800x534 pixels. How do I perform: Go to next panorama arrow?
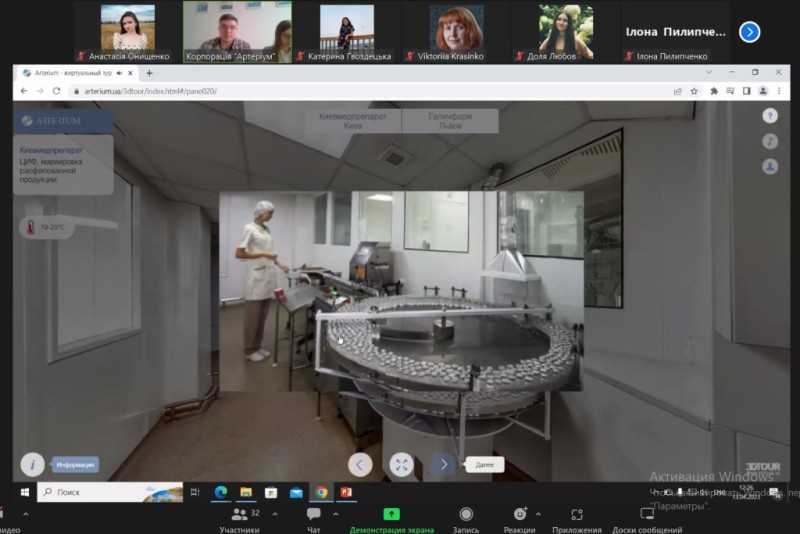(x=443, y=465)
